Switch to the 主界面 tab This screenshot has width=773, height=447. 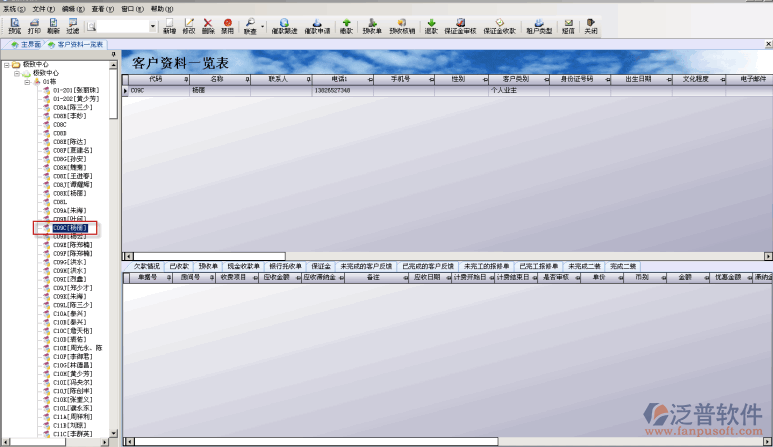tap(26, 44)
